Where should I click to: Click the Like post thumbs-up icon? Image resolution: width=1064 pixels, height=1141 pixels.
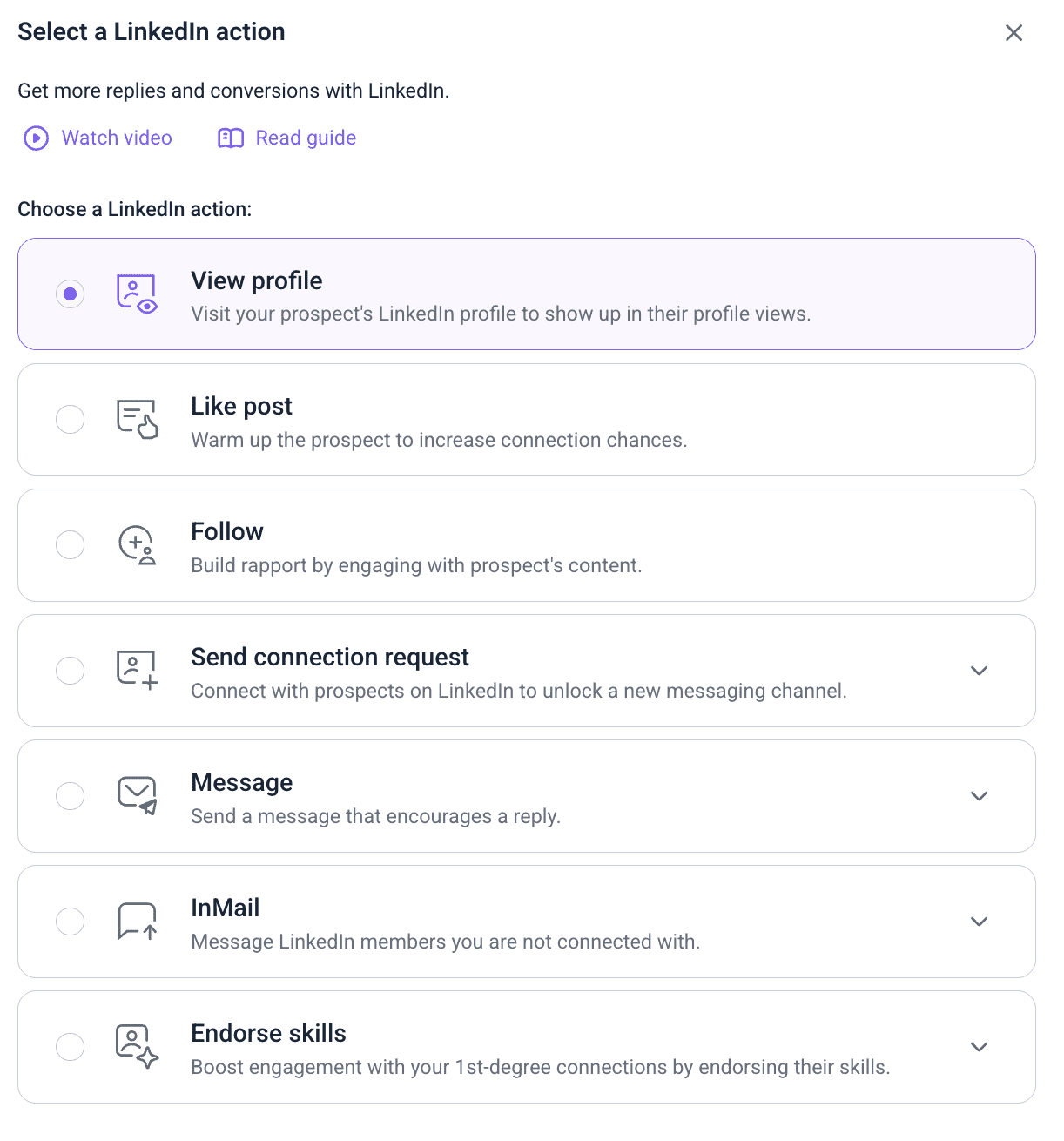point(137,419)
